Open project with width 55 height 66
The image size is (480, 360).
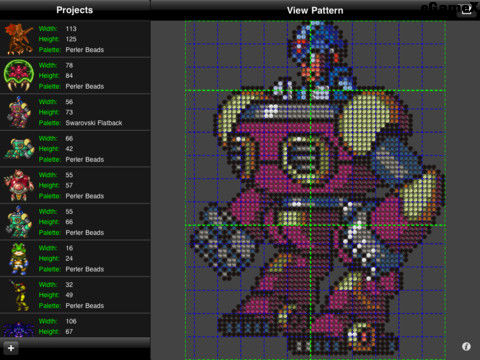coord(75,222)
